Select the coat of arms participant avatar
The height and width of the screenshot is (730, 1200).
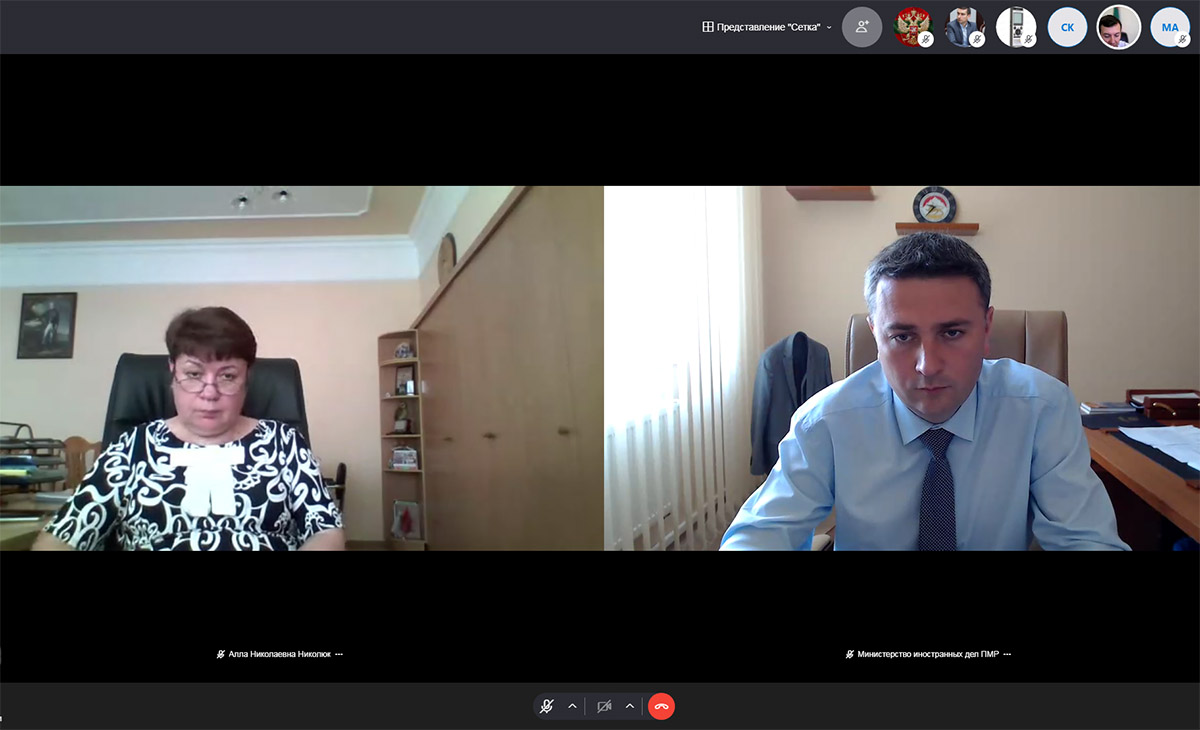(912, 27)
